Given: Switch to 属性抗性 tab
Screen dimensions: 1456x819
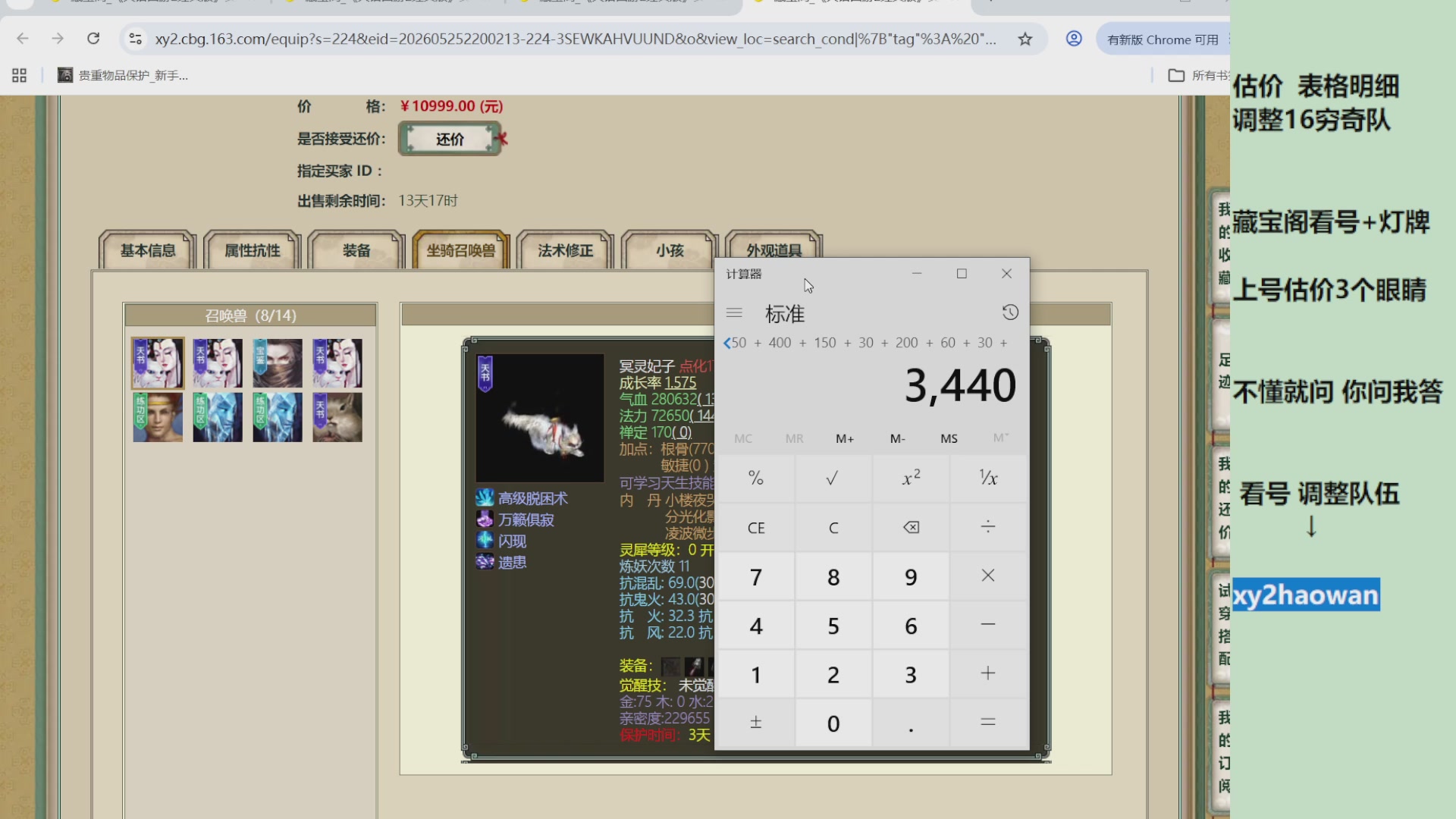Looking at the screenshot, I should point(253,250).
